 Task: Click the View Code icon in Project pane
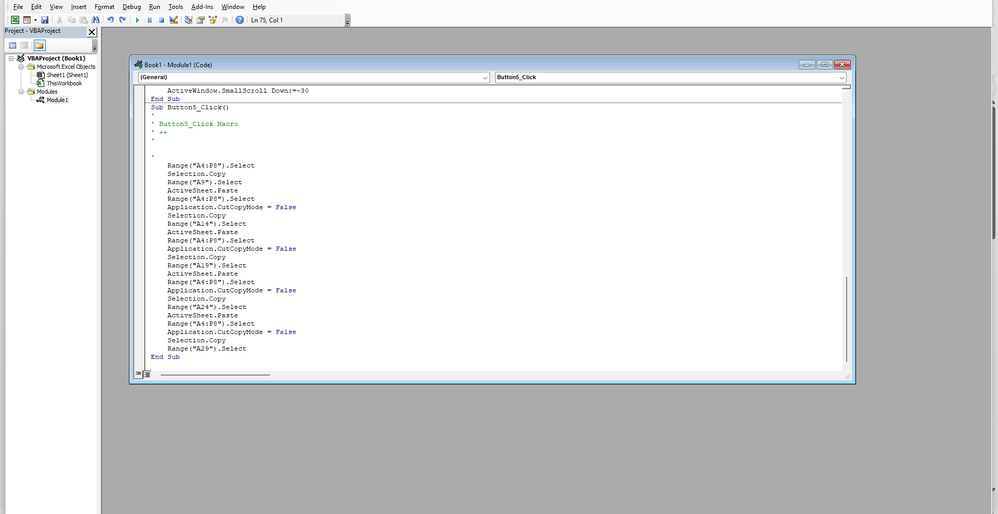(12, 45)
